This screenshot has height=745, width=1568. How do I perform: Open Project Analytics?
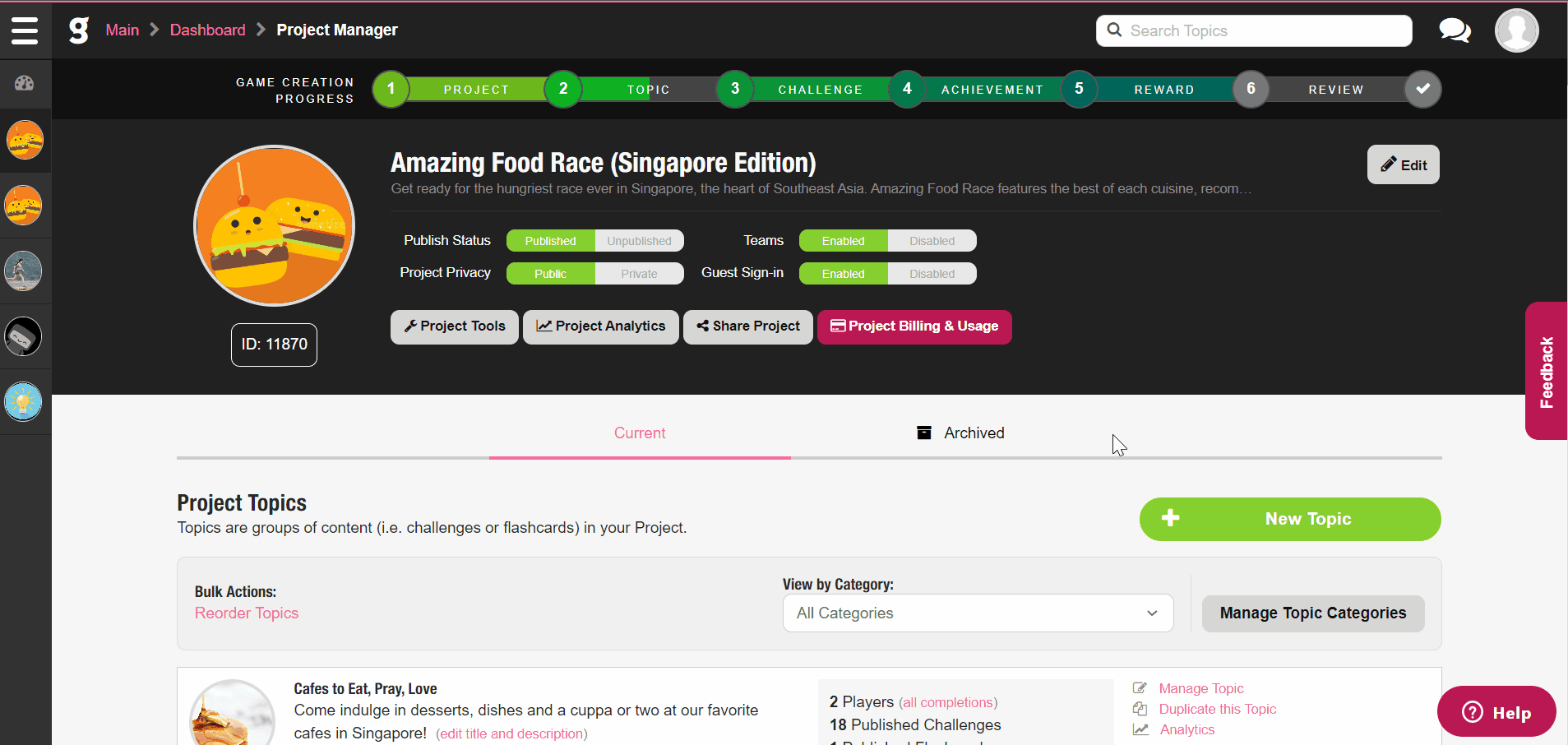[601, 326]
